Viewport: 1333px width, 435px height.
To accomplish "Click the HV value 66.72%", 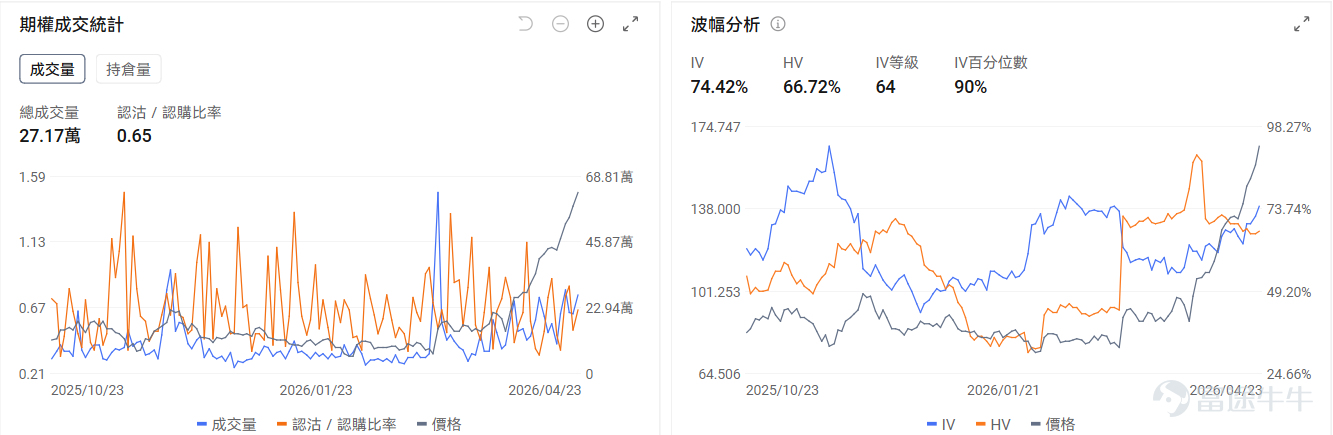I will pos(812,87).
